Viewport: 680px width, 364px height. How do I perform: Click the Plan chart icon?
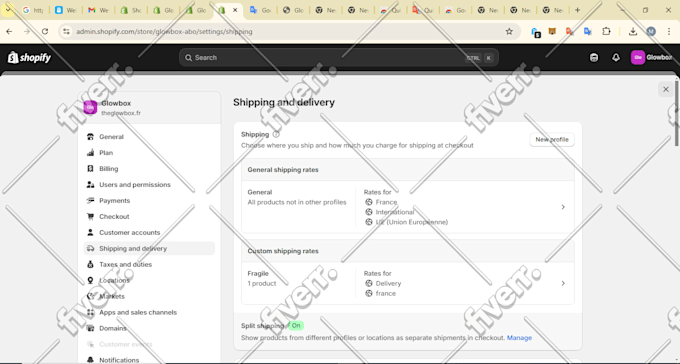click(90, 153)
